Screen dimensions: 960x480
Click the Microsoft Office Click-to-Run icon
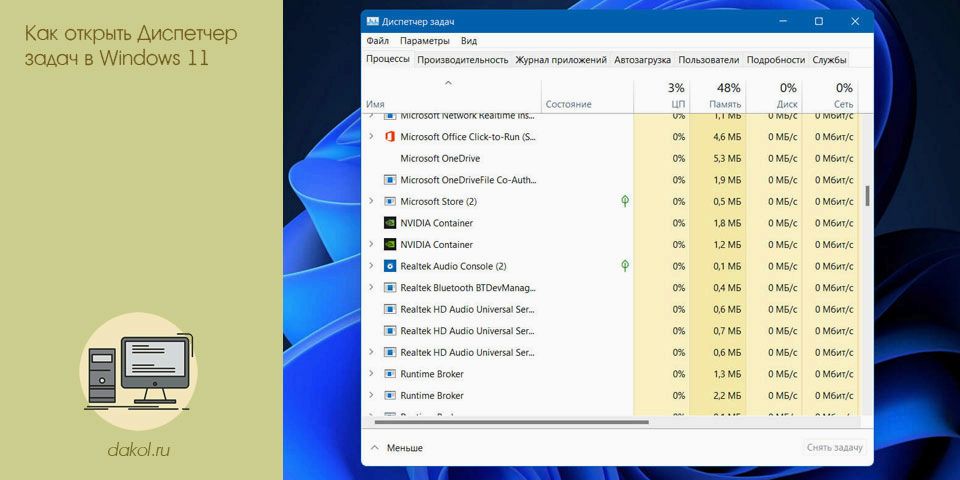pos(389,137)
